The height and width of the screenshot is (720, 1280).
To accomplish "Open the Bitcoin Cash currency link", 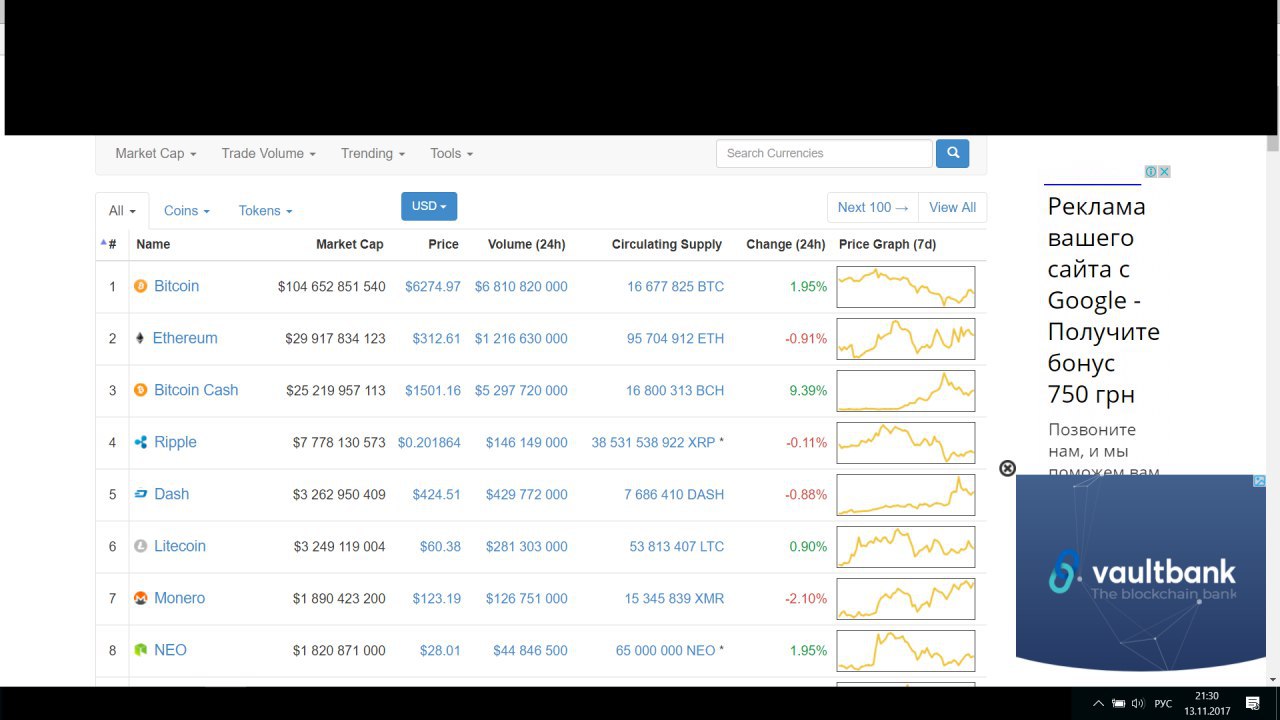I will coord(196,390).
